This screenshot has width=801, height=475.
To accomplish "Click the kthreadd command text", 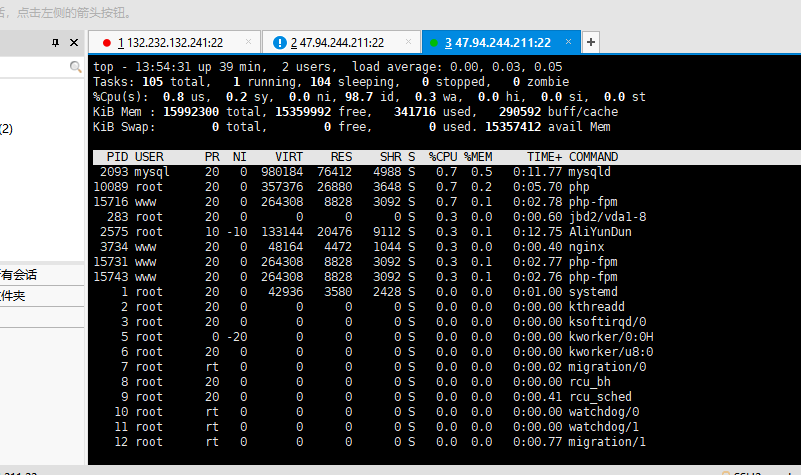I will pos(597,307).
